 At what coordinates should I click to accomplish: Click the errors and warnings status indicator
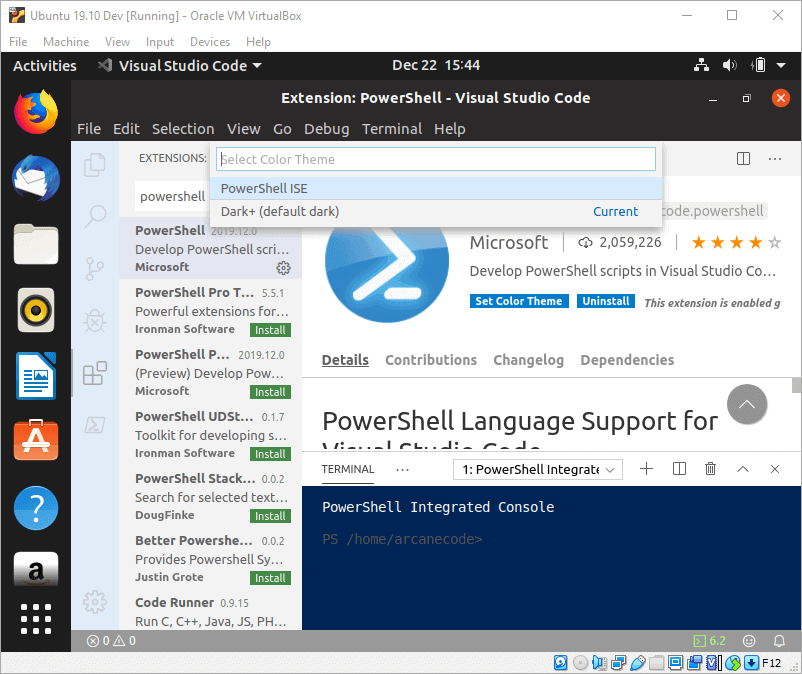click(x=112, y=641)
